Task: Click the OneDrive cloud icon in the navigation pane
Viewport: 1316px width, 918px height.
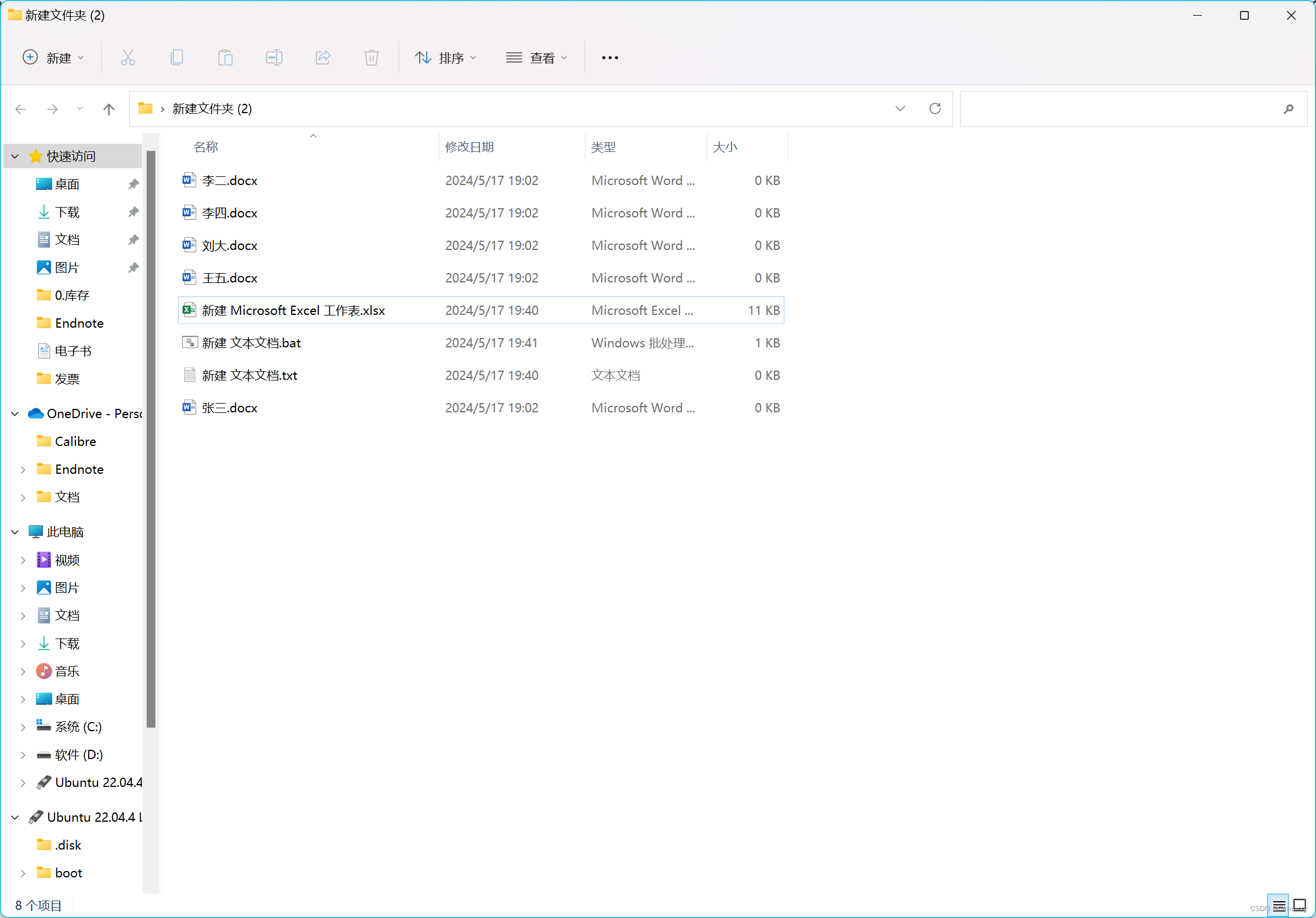Action: 36,413
